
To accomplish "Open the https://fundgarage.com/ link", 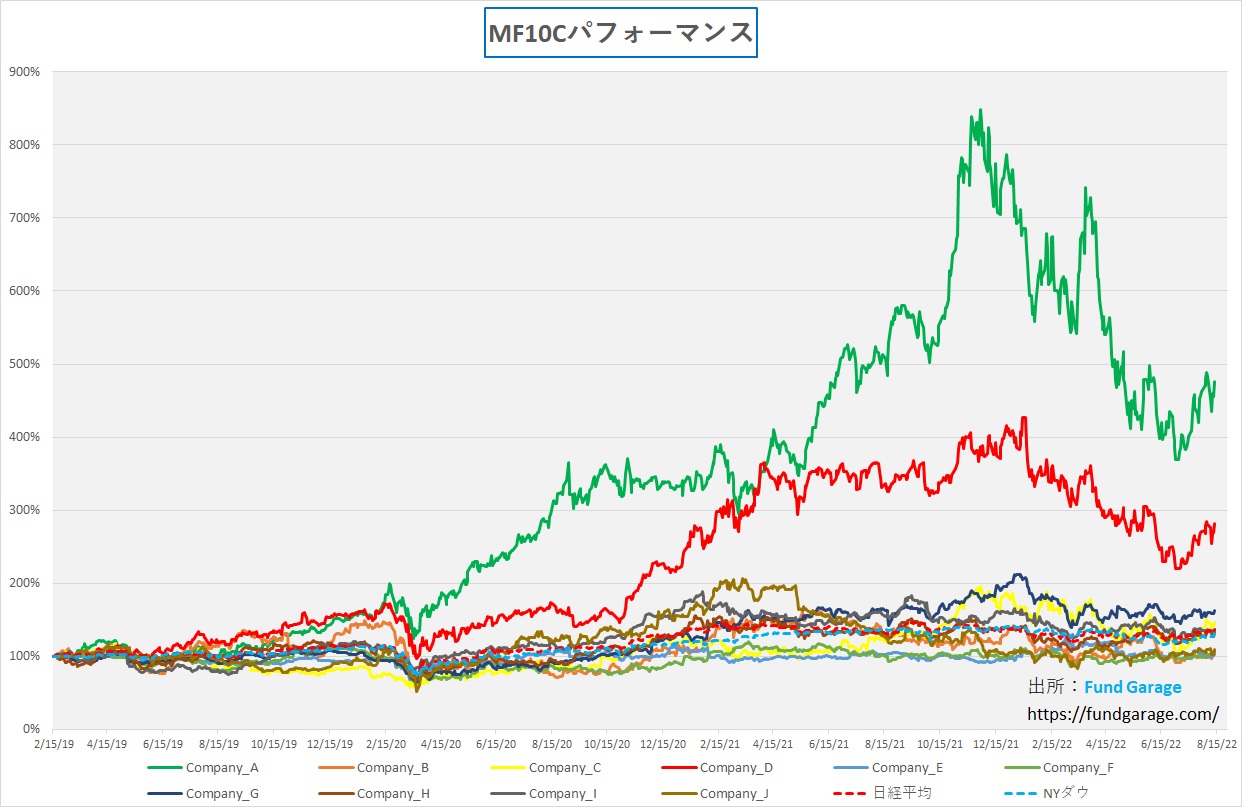I will pos(1123,714).
